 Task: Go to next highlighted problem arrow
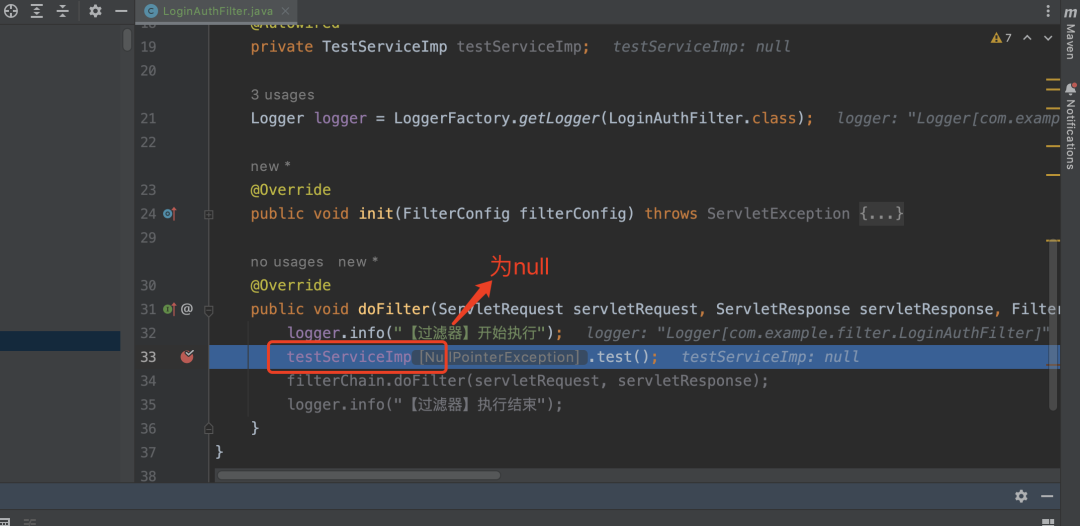pos(1048,38)
